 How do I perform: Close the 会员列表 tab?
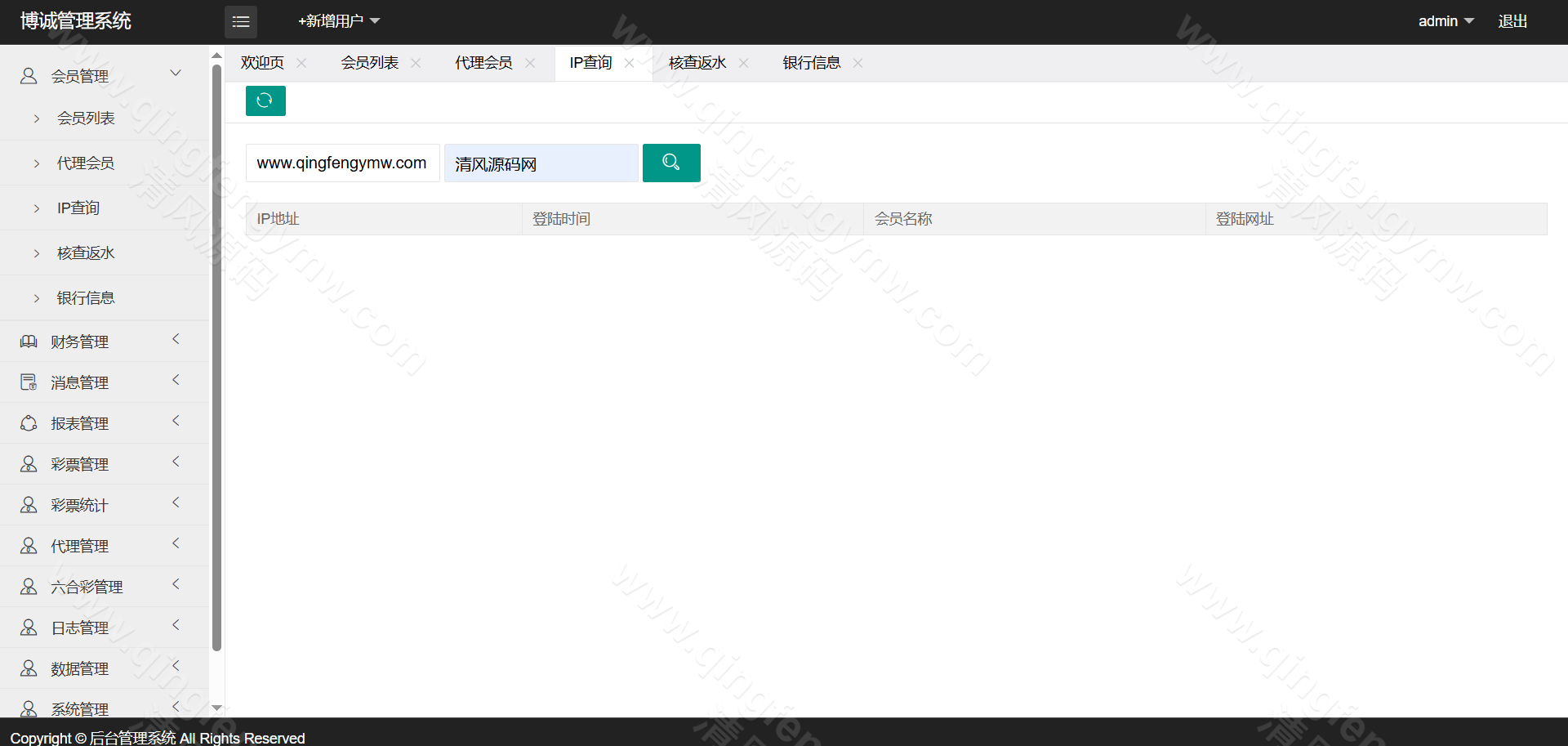[416, 63]
